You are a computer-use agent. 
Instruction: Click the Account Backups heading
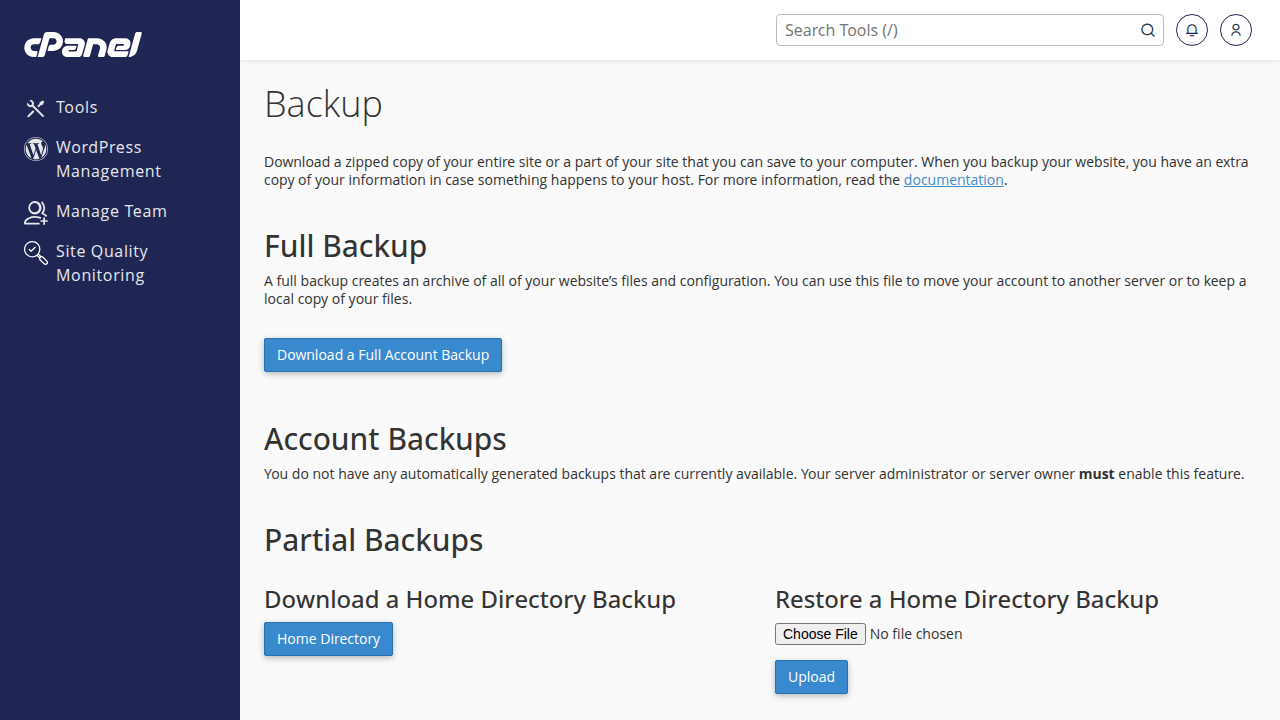[x=385, y=439]
